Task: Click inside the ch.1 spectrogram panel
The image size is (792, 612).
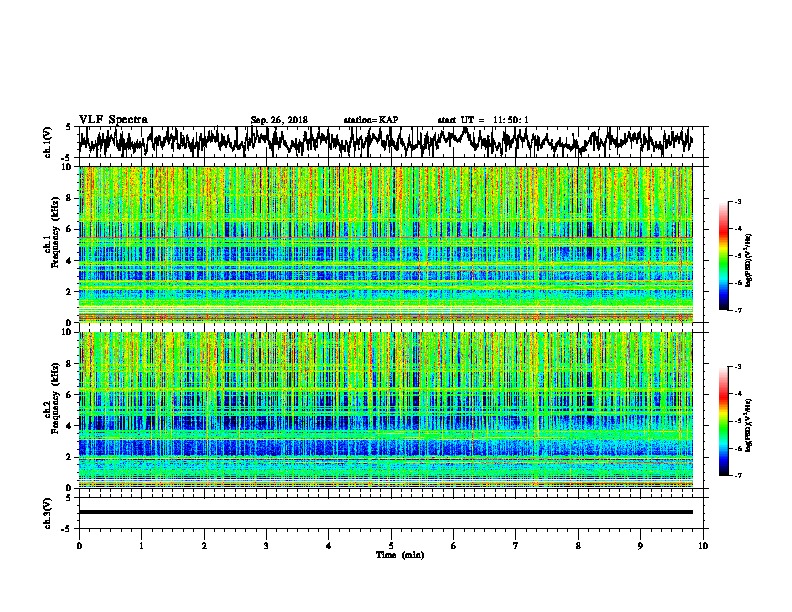Action: tap(386, 244)
